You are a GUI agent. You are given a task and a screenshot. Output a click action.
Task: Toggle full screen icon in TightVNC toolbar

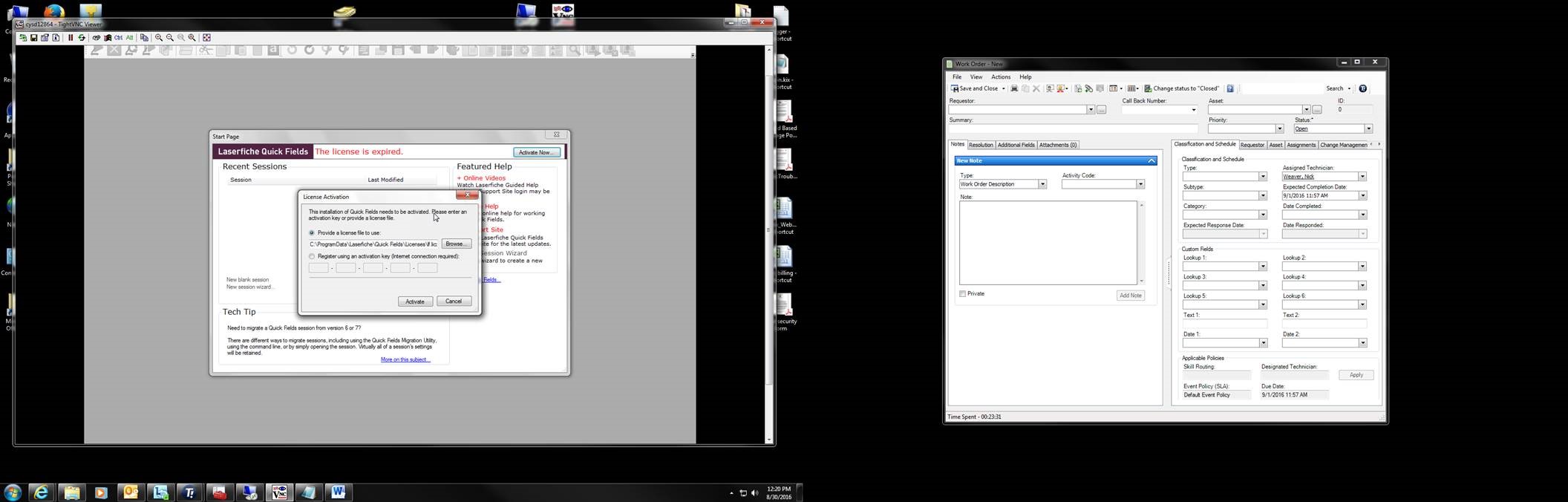click(x=207, y=38)
